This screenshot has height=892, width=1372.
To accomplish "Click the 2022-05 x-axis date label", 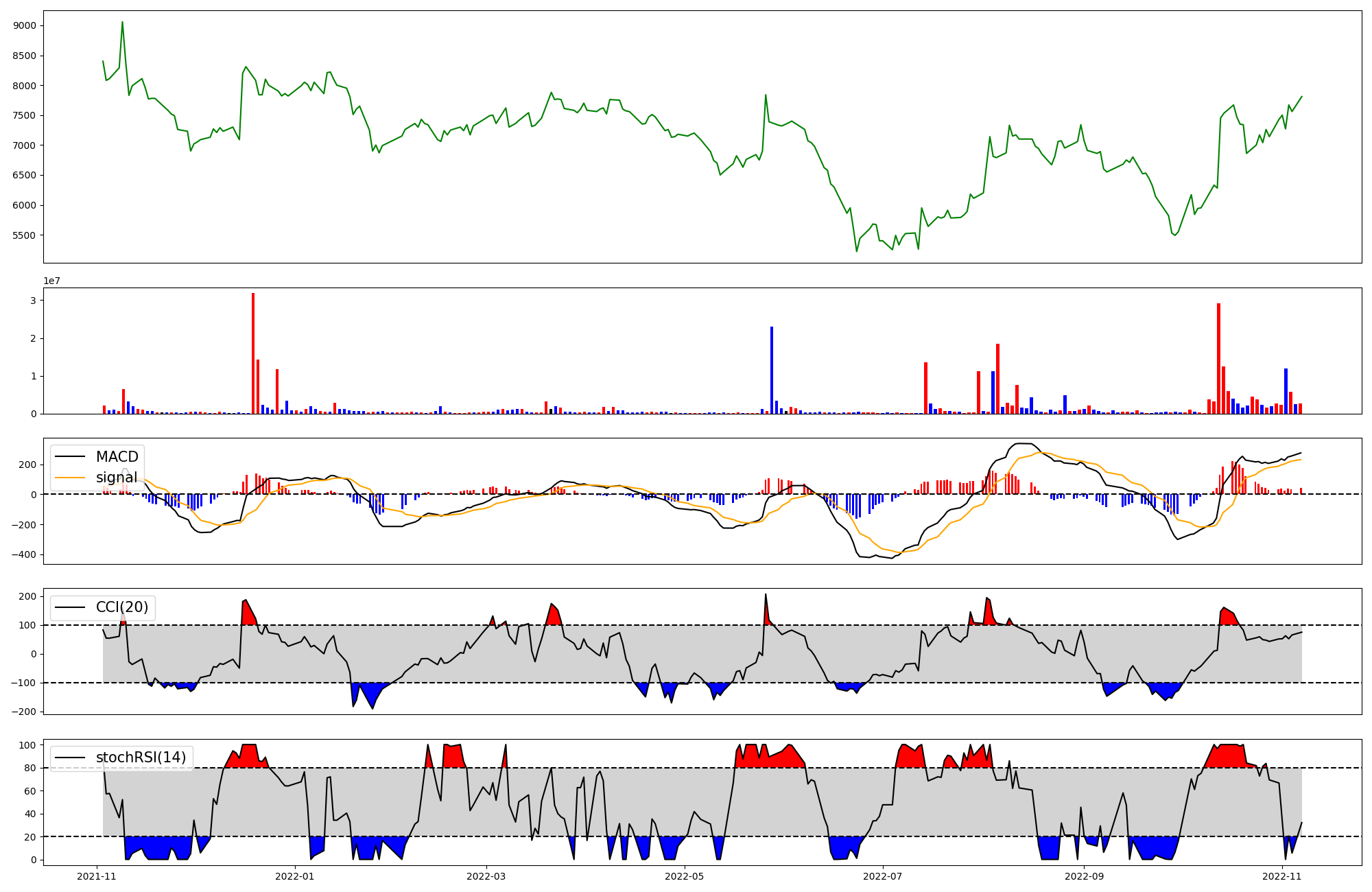I will point(685,876).
